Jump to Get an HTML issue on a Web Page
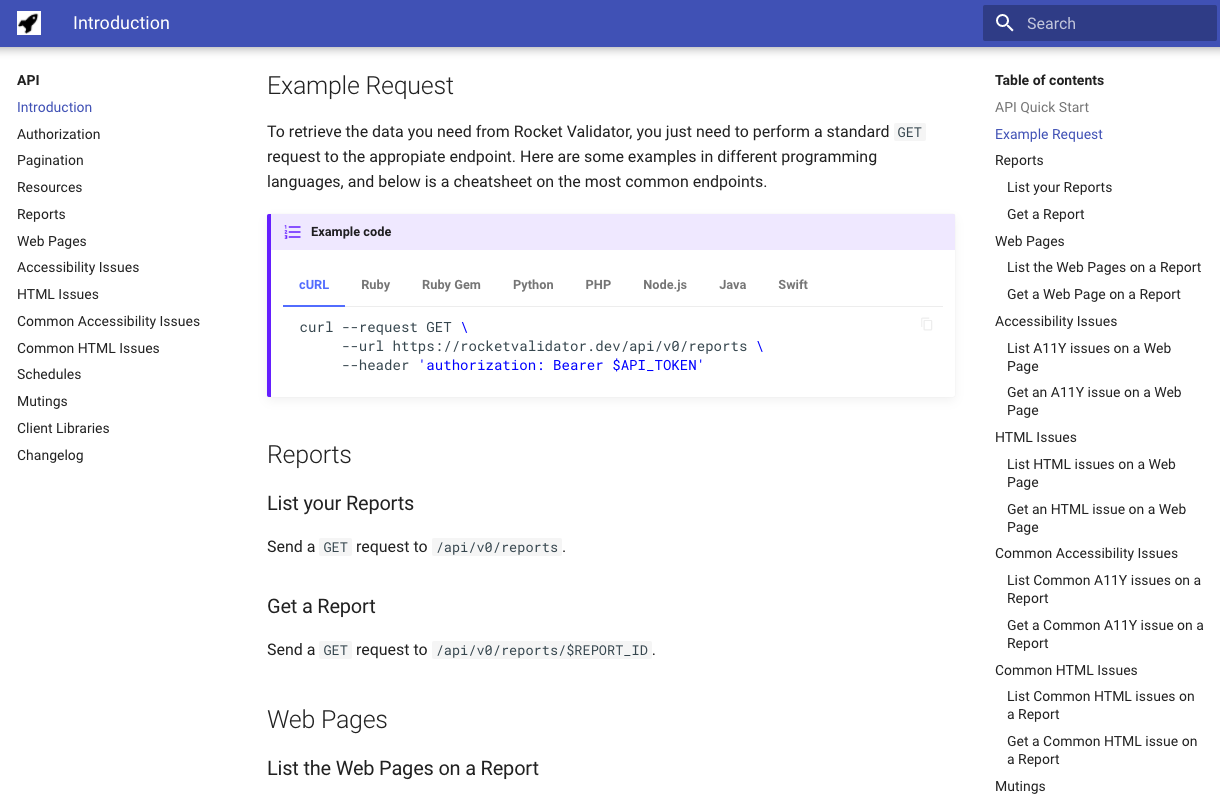Image resolution: width=1220 pixels, height=803 pixels. pyautogui.click(x=1096, y=518)
